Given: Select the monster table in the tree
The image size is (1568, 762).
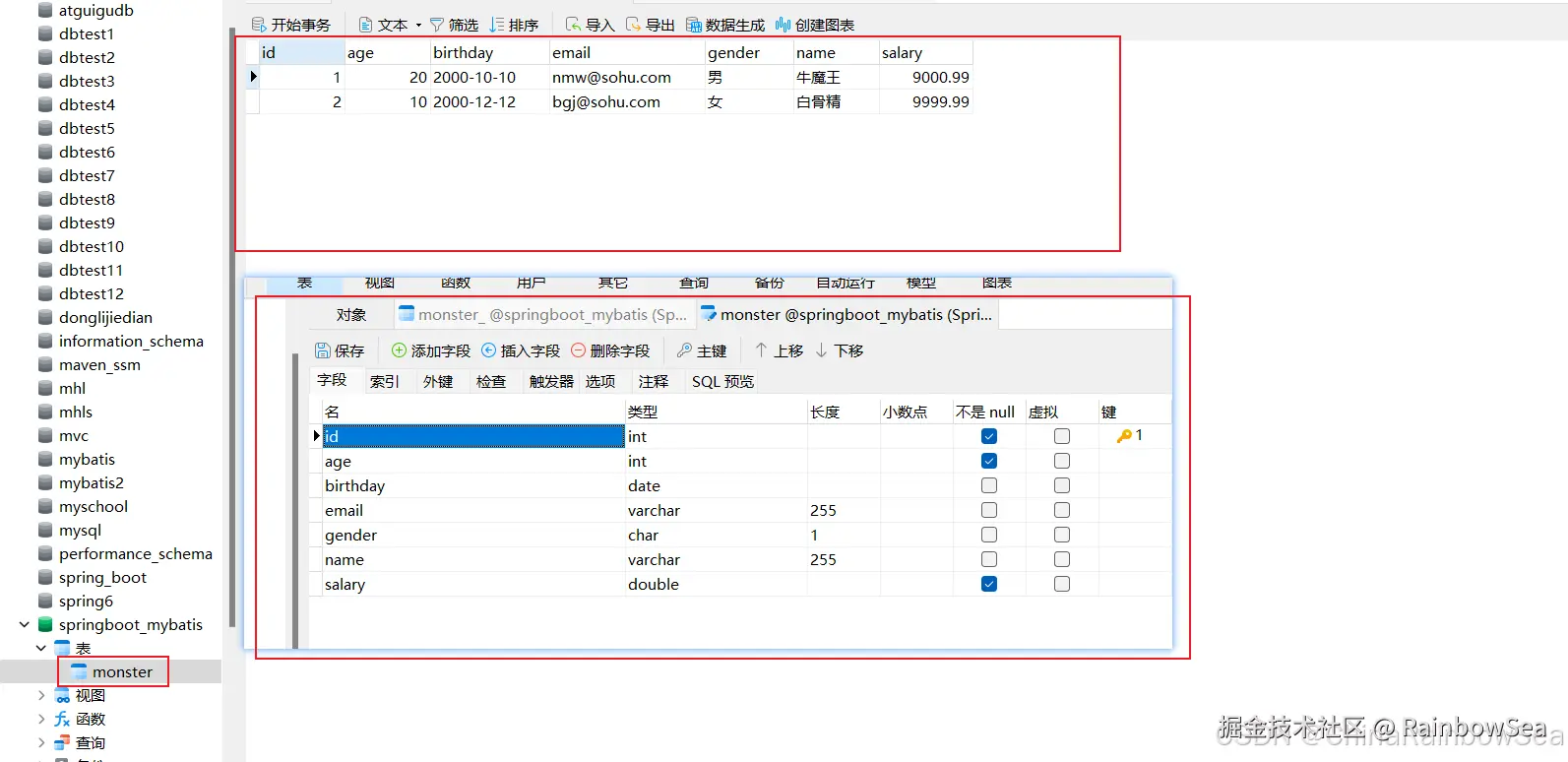Looking at the screenshot, I should pyautogui.click(x=122, y=671).
